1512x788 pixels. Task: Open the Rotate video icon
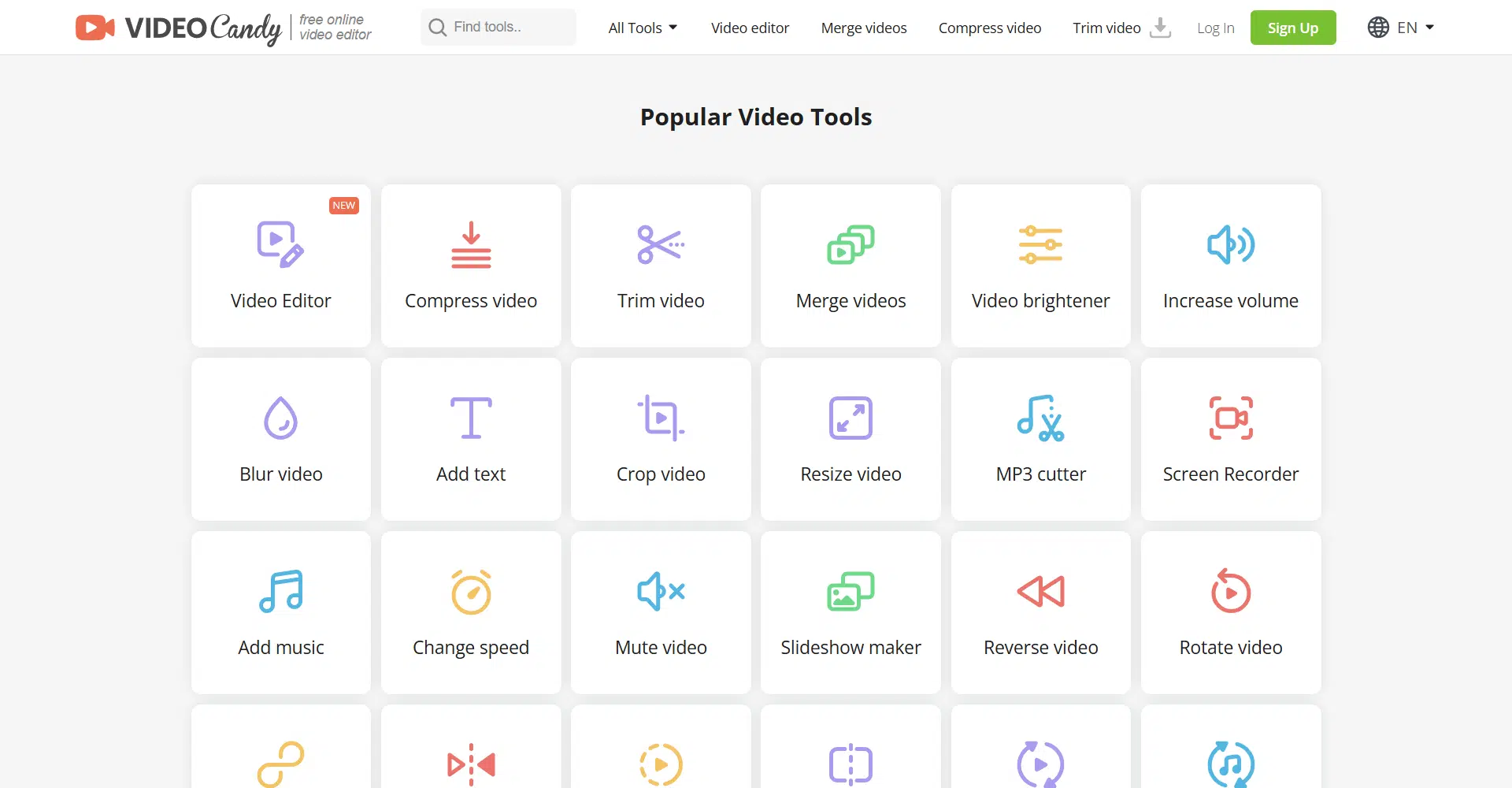(1230, 591)
